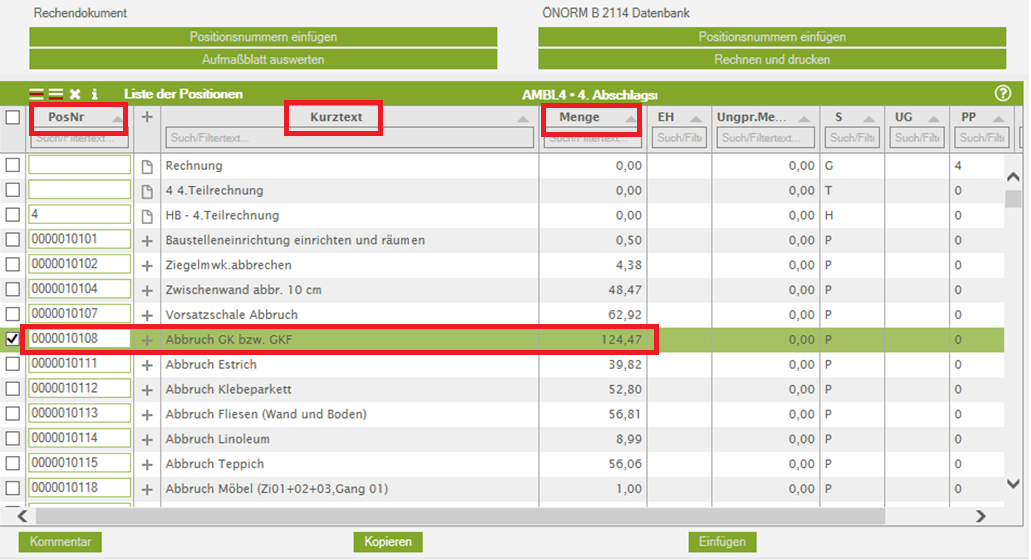Click the Ungpr.Me... column header
Viewport: 1031px width, 560px height.
point(750,118)
